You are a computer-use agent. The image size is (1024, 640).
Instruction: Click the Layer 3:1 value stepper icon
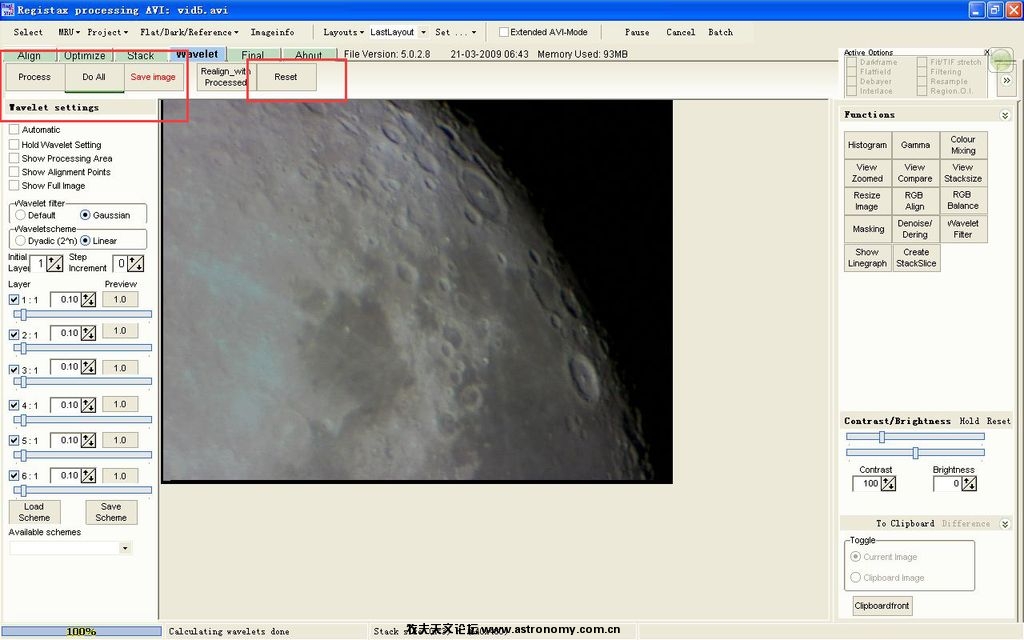(x=88, y=367)
